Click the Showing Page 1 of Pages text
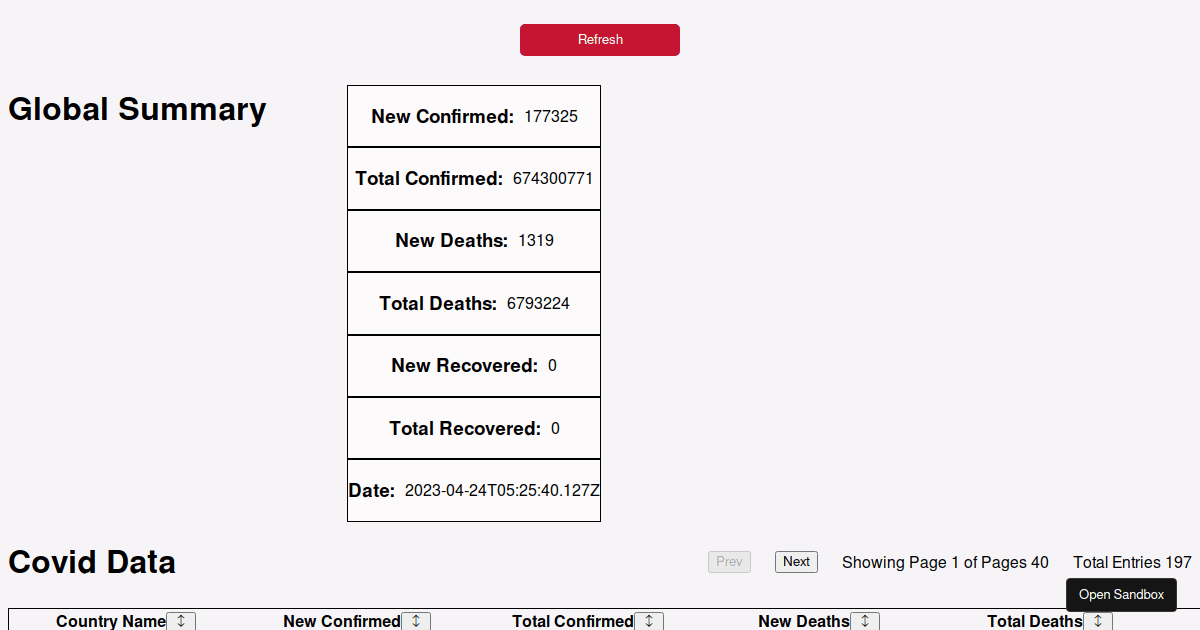The image size is (1200, 630). 945,562
